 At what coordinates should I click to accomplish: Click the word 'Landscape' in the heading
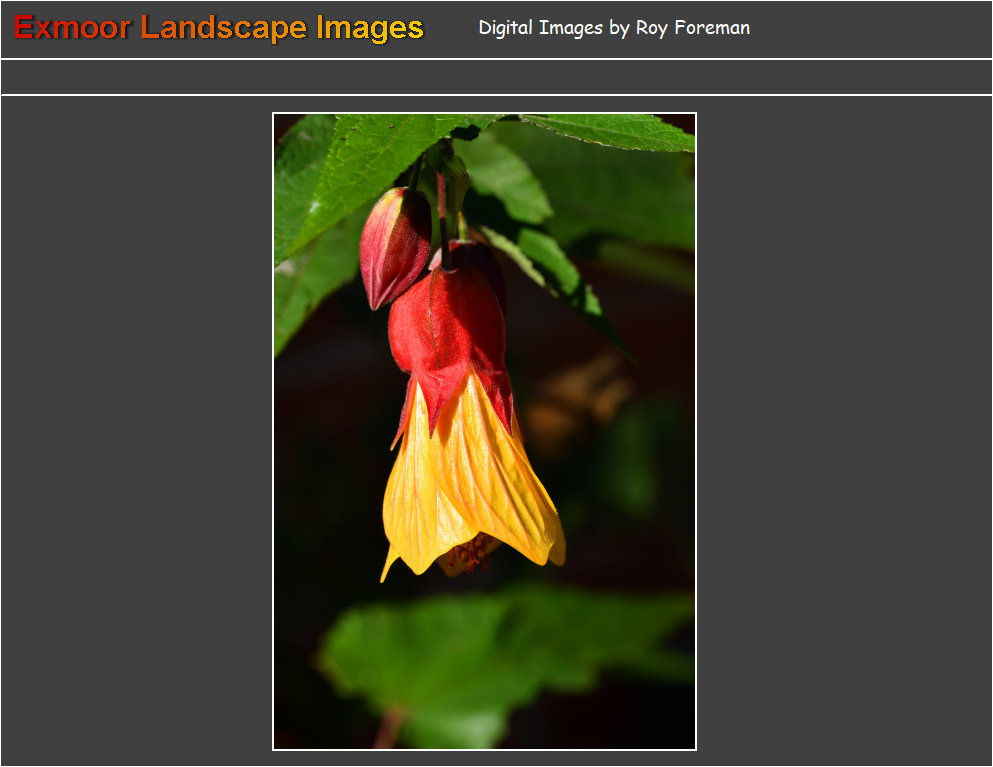[224, 28]
